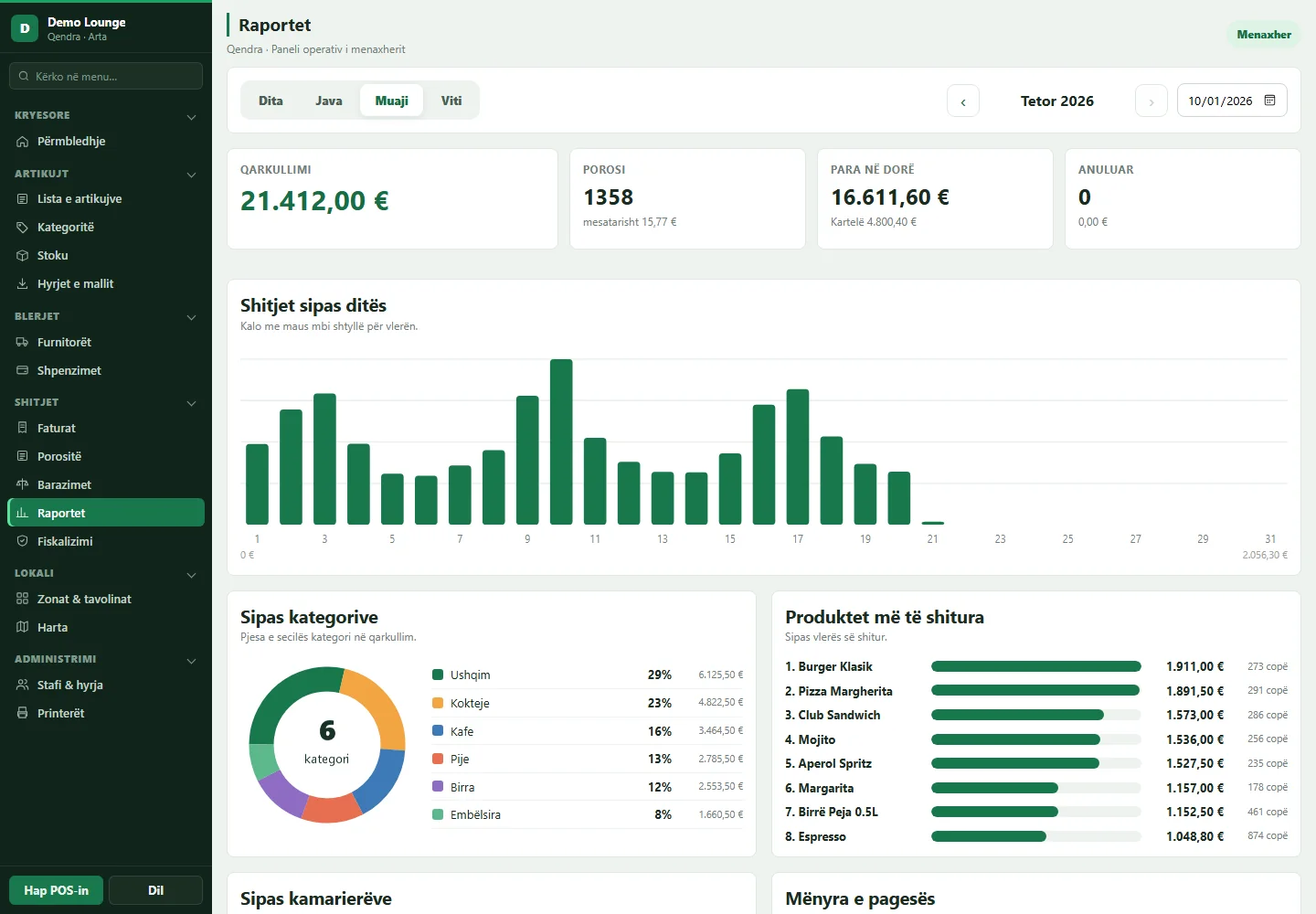Open calendar picker icon in date field
The image size is (1316, 914).
click(1269, 101)
